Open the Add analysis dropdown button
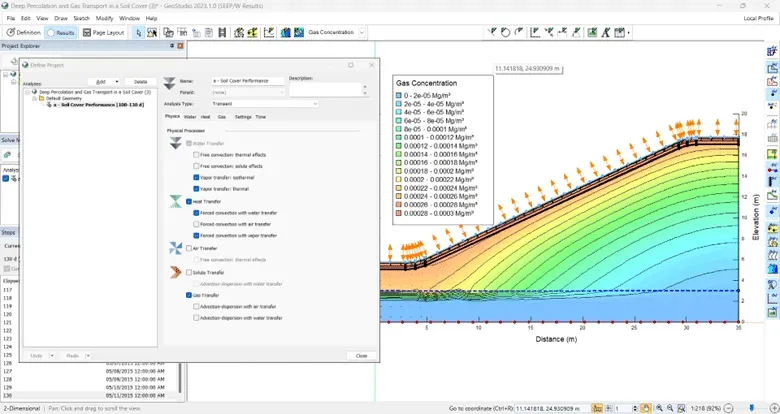The width and height of the screenshot is (780, 414). click(x=102, y=82)
